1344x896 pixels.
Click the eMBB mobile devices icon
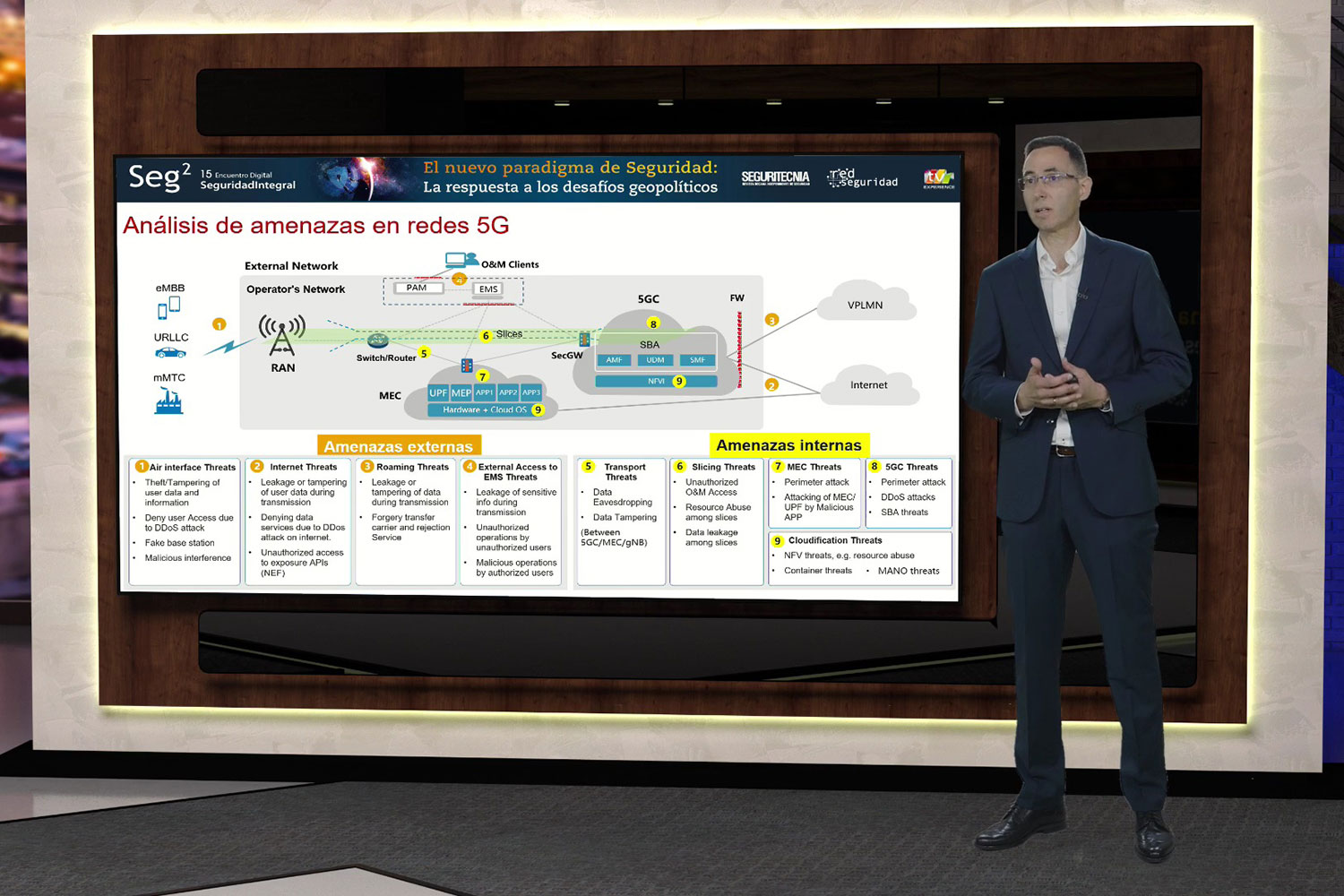coord(169,308)
